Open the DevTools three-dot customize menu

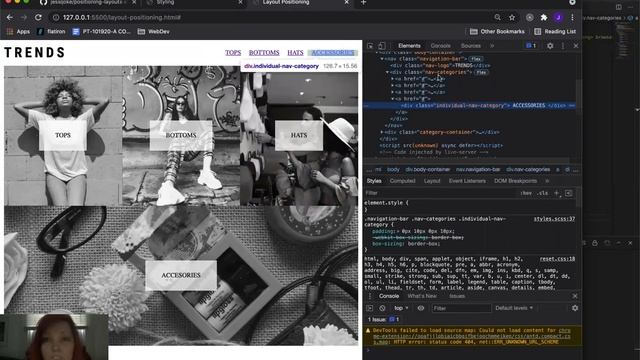pyautogui.click(x=563, y=46)
